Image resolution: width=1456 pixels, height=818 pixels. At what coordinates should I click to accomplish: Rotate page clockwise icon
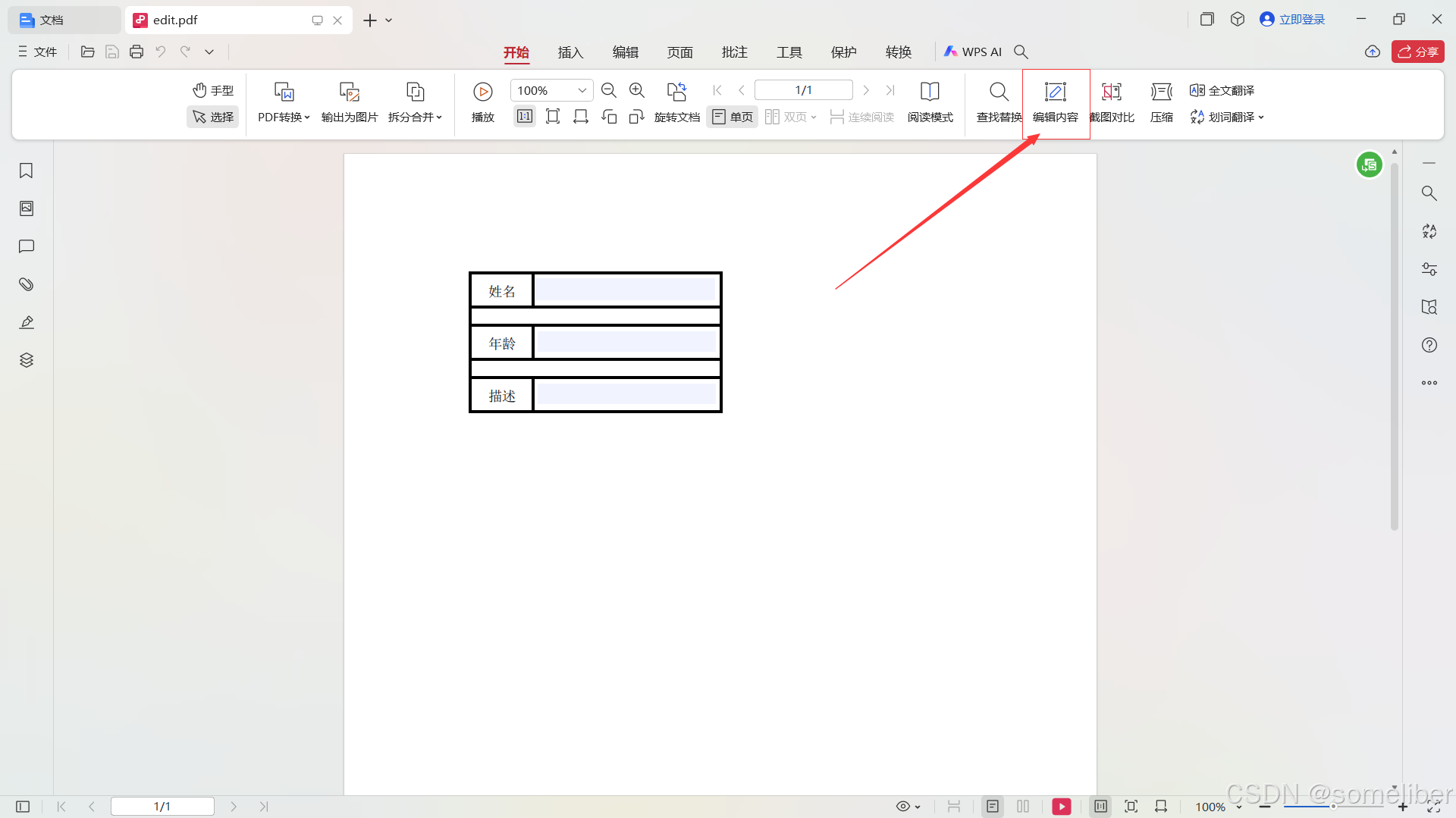click(x=637, y=117)
